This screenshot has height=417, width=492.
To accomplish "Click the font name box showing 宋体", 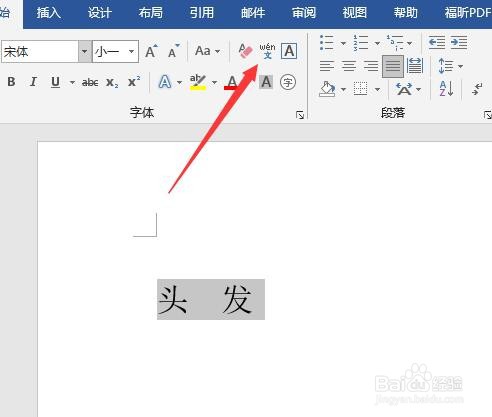I will tap(40, 52).
